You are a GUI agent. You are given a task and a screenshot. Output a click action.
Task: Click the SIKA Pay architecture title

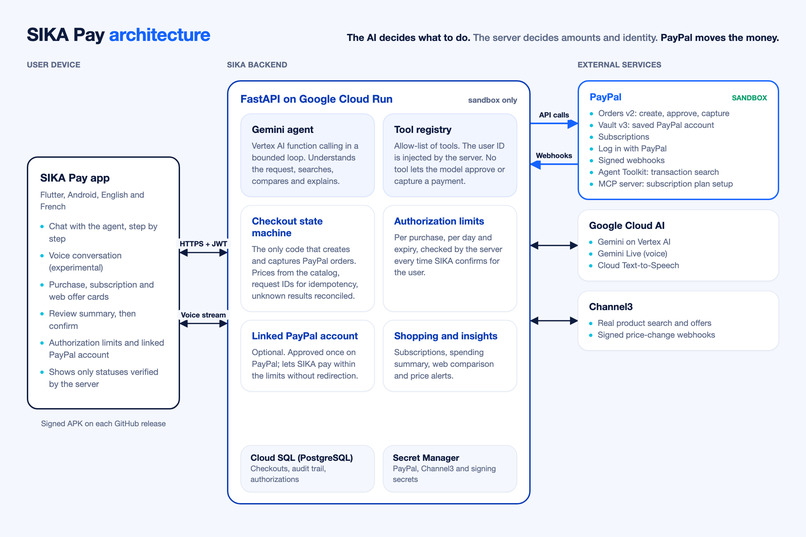point(118,35)
